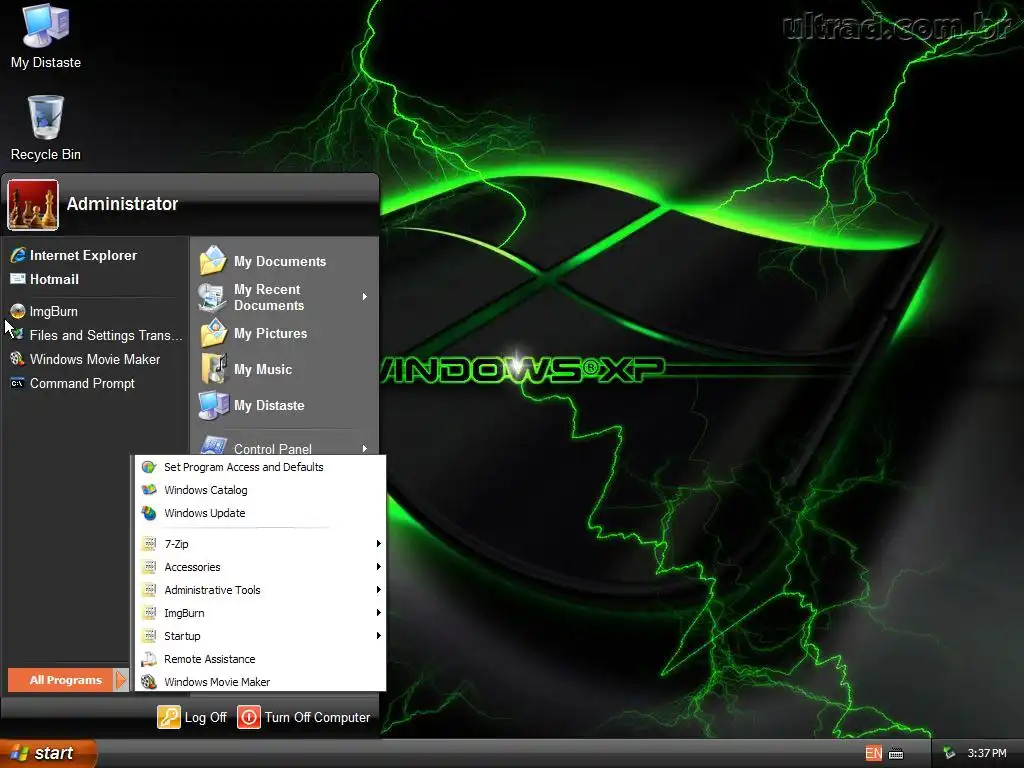Open Remote Assistance from All Programs
Viewport: 1024px width, 768px height.
point(260,659)
